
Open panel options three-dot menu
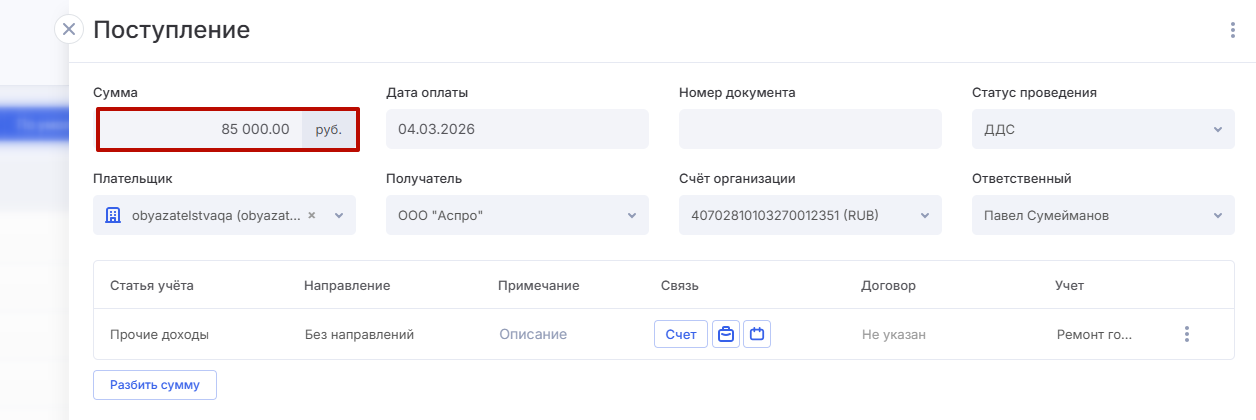(1233, 30)
